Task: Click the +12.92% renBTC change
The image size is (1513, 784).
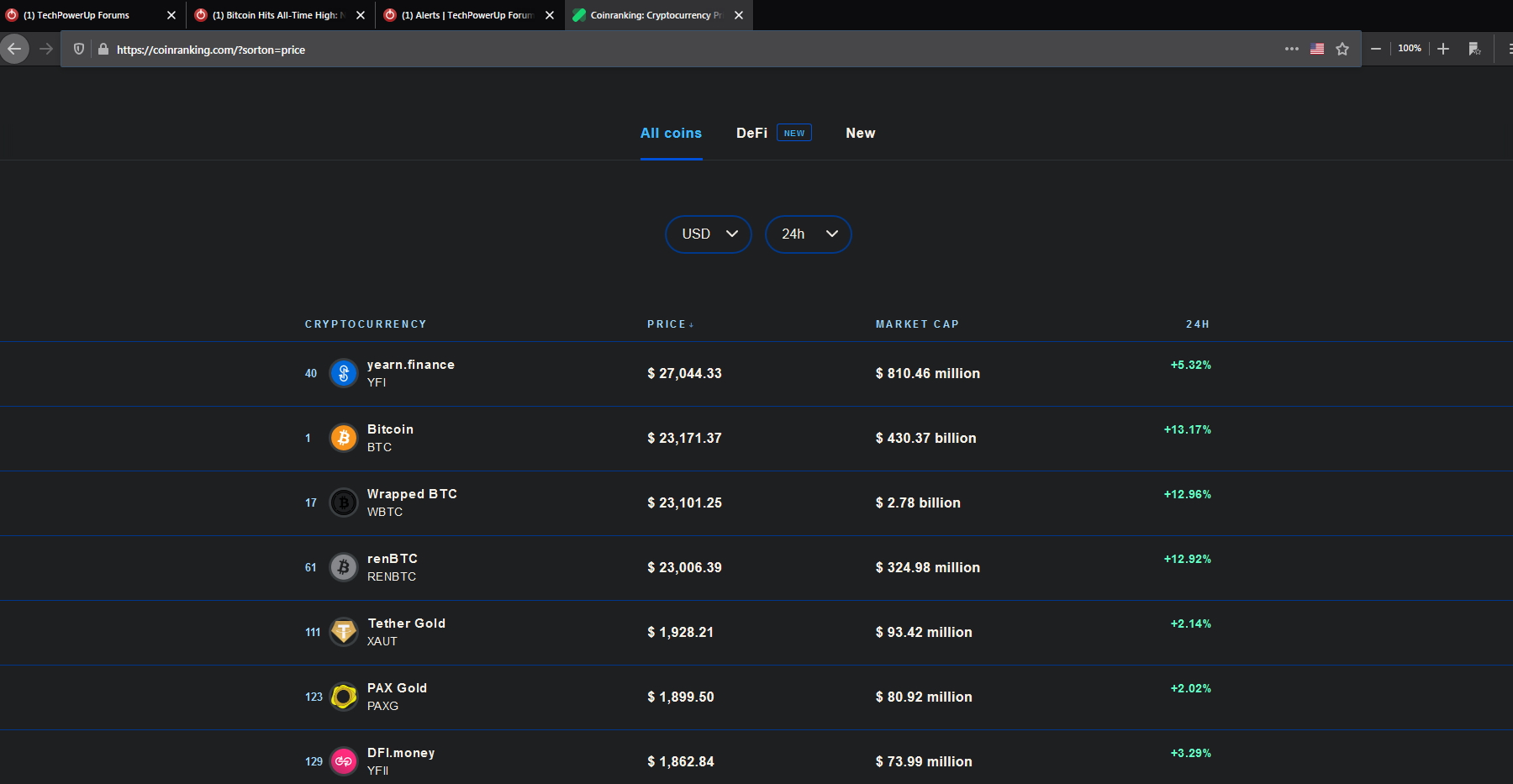Action: pos(1188,559)
